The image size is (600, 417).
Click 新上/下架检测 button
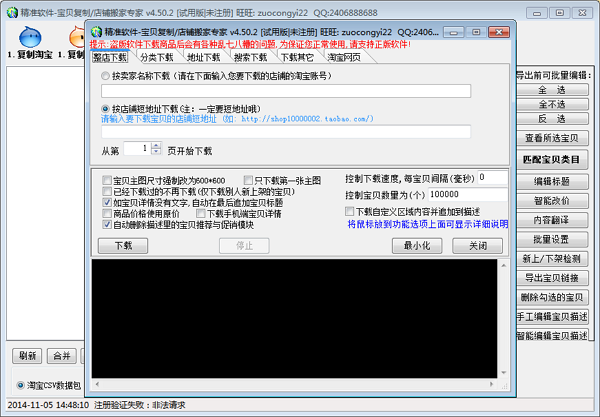point(552,259)
